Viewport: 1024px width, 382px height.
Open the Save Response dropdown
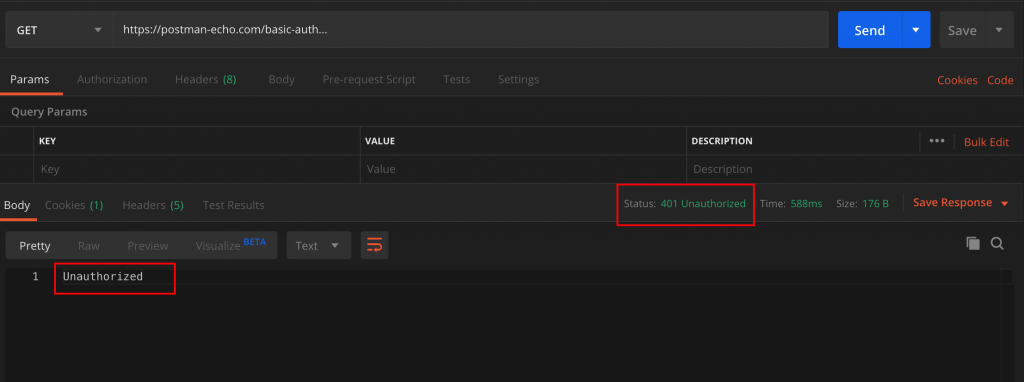[x=960, y=203]
